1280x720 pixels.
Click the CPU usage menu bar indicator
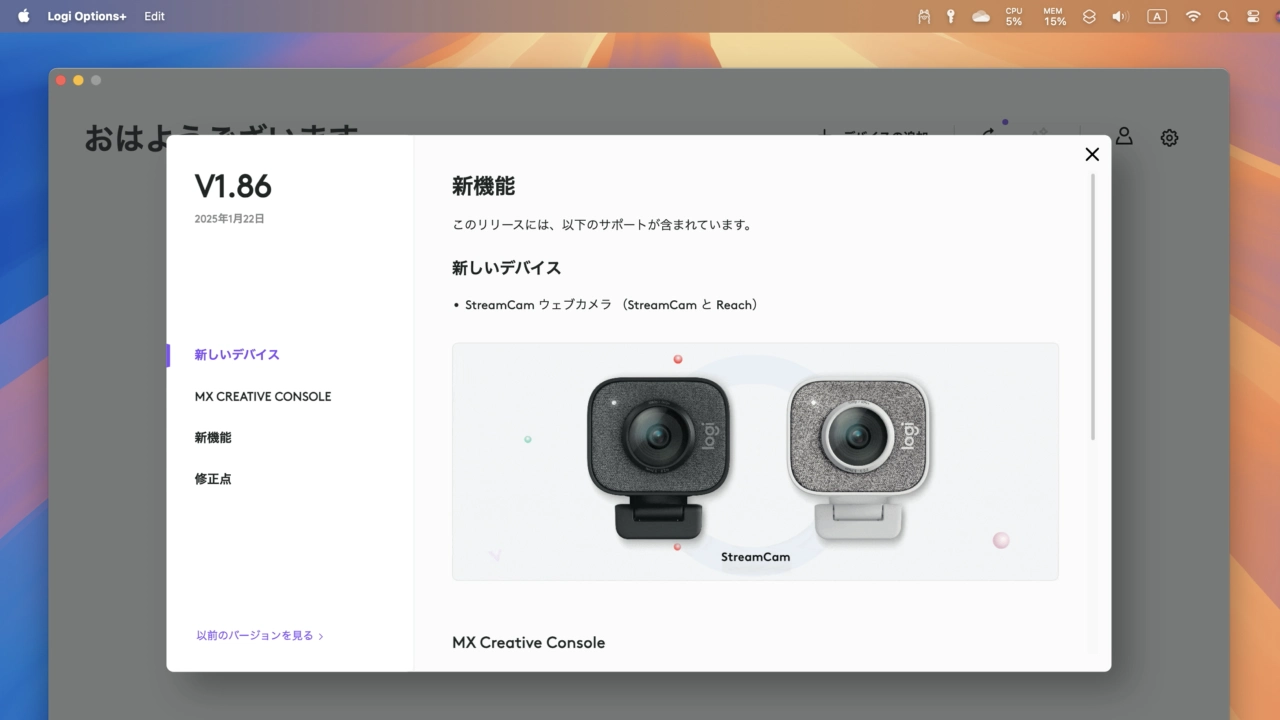tap(1014, 16)
